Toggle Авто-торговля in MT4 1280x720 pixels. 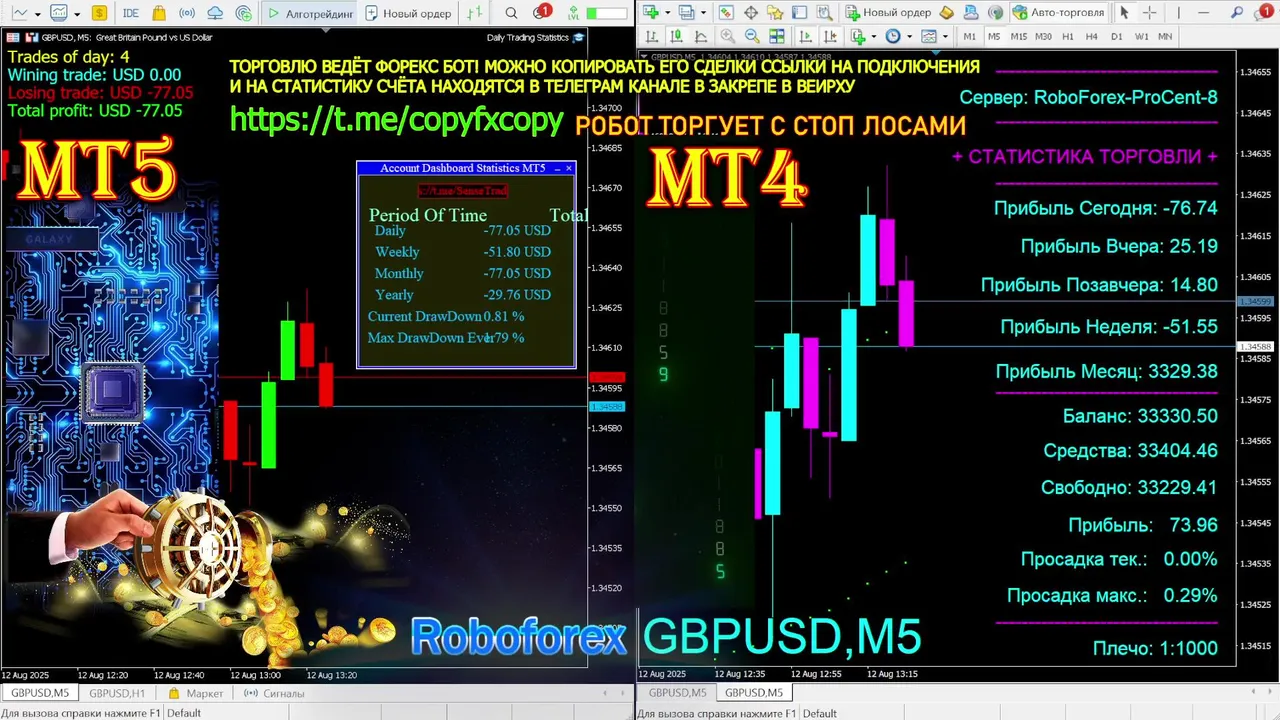pos(1058,12)
